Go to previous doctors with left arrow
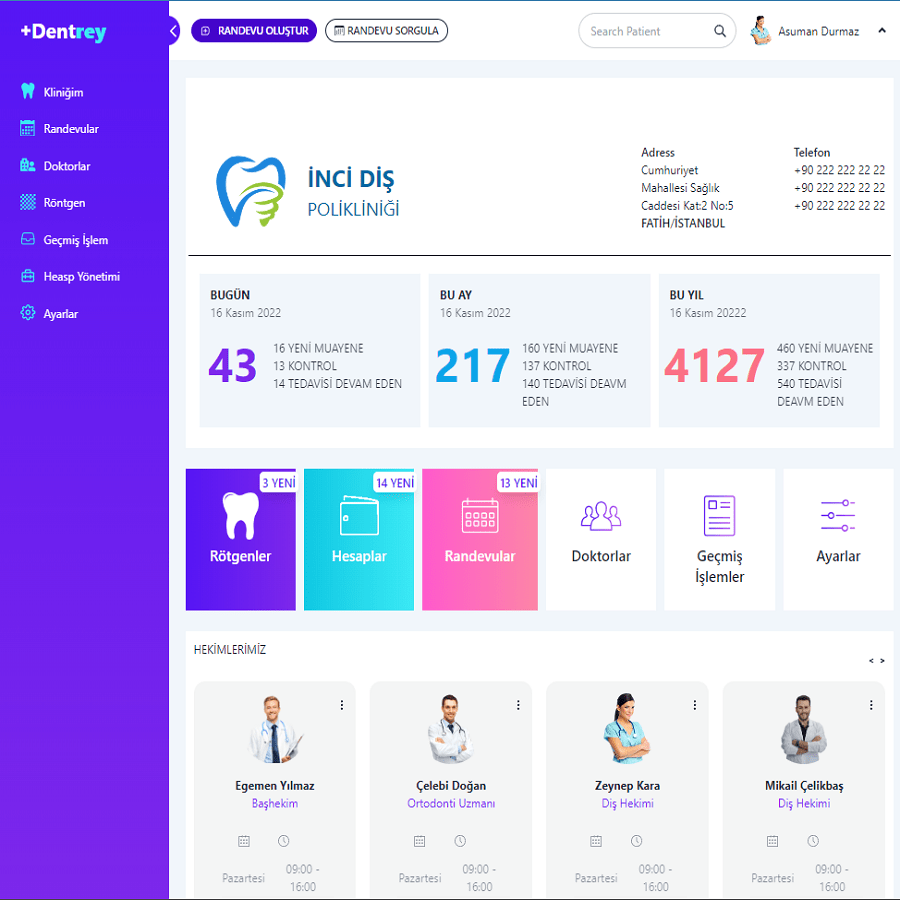This screenshot has height=900, width=900. 871,661
